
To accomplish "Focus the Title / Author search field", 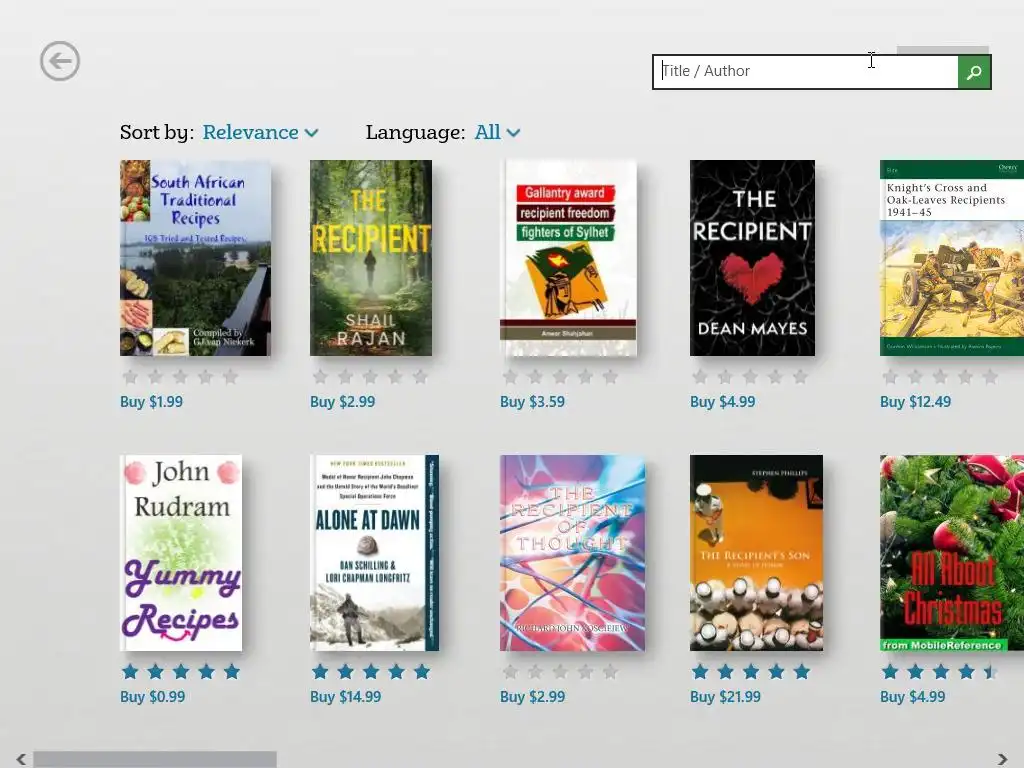I will 805,72.
